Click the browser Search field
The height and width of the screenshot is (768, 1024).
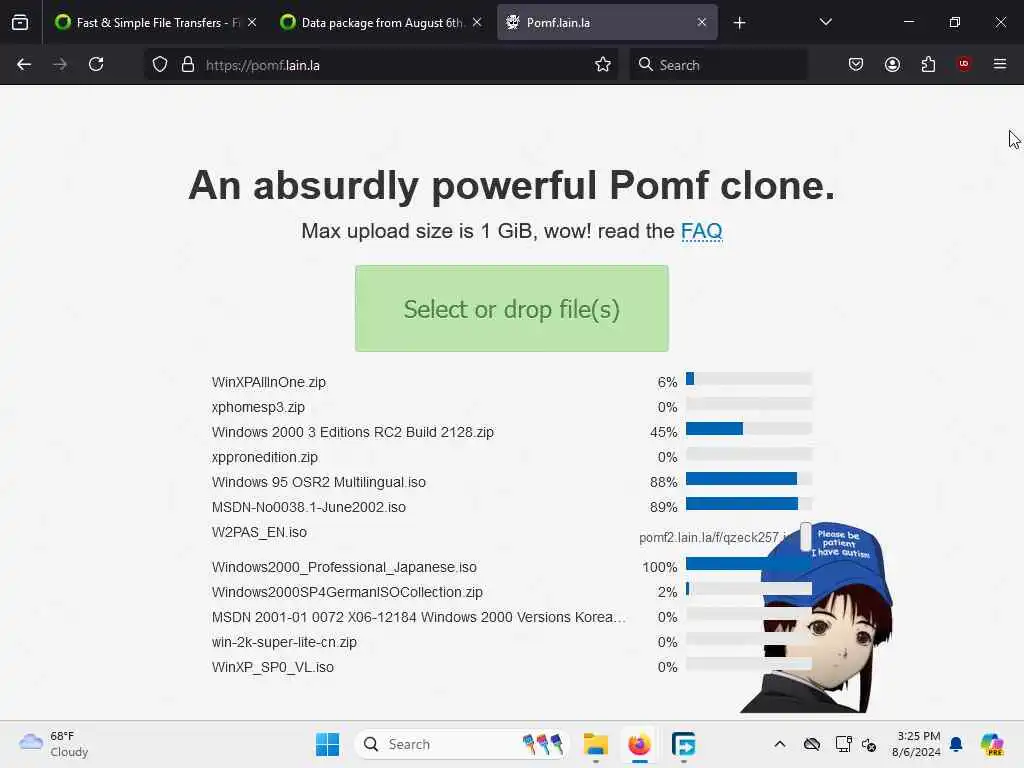pos(718,65)
